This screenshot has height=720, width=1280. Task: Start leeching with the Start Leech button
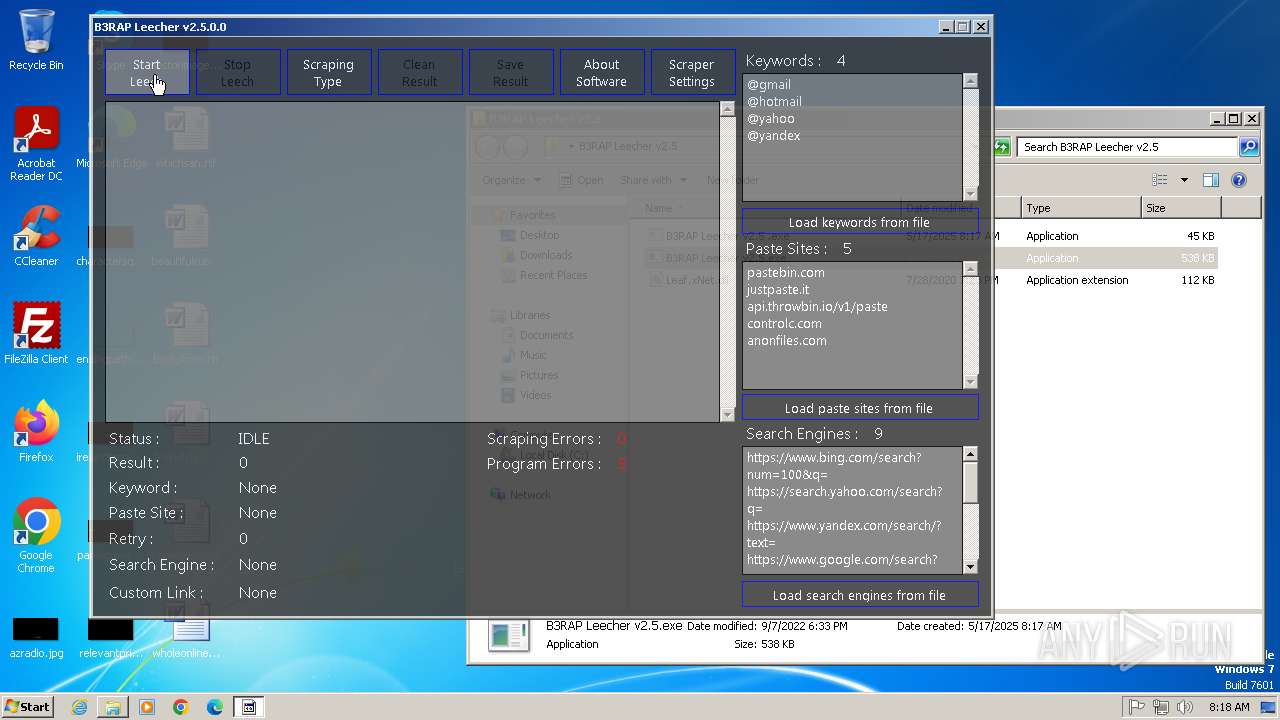pos(147,73)
